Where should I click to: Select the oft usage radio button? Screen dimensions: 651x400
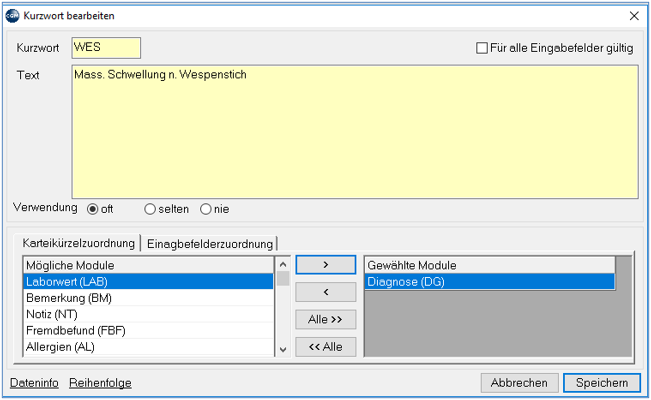tap(92, 209)
